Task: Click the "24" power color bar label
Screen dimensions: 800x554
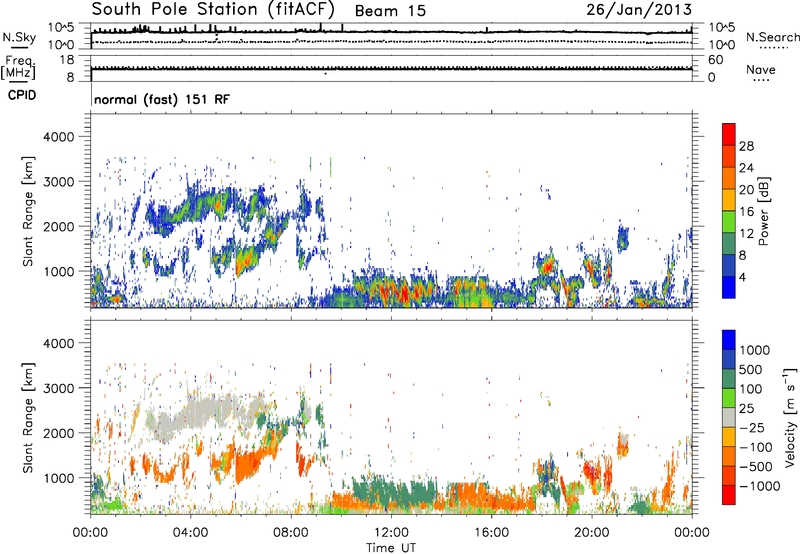Action: [746, 168]
